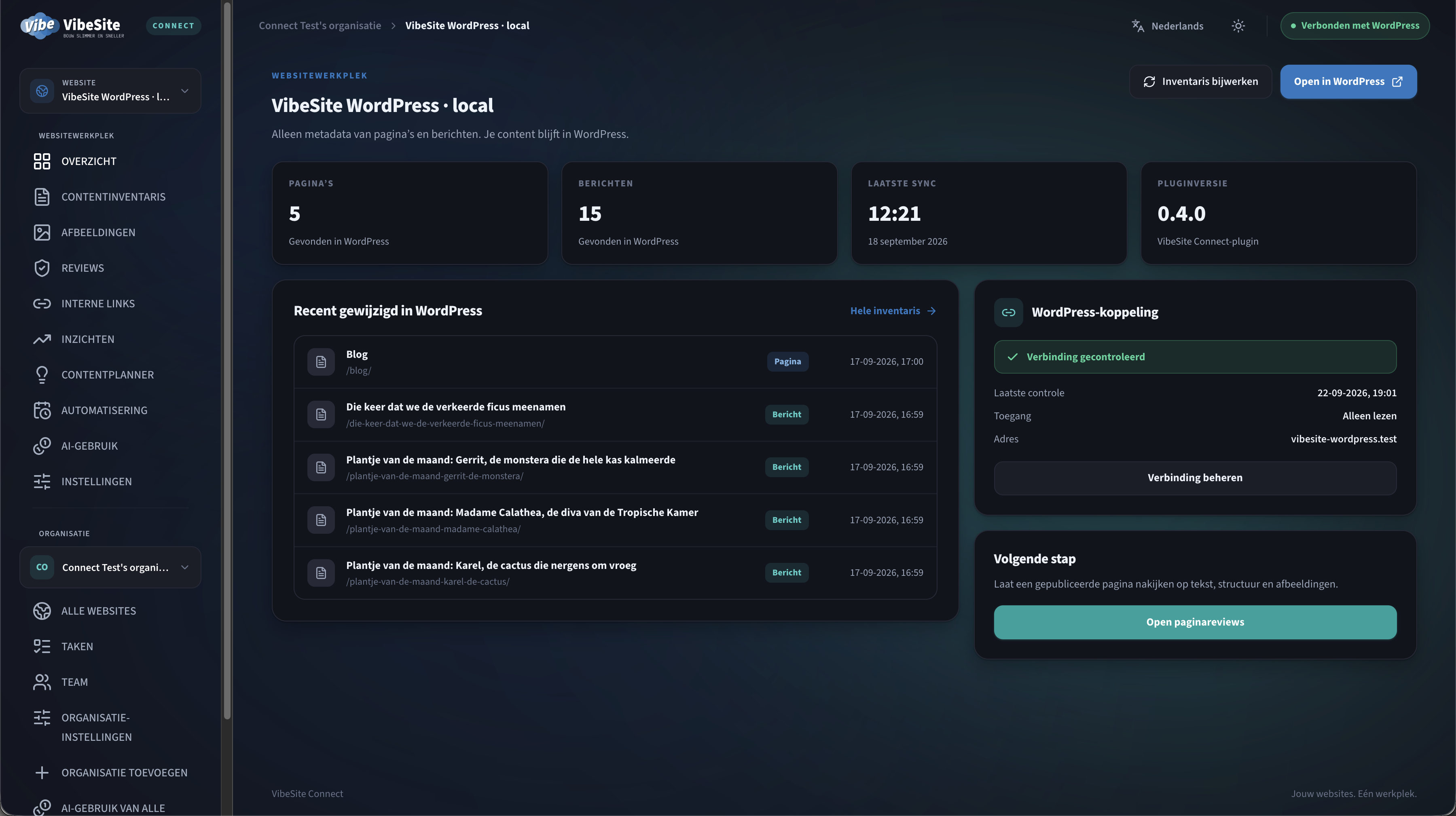Screen dimensions: 1456x816
Task: Go to Contentinventaris in the sidebar
Action: 110,197
